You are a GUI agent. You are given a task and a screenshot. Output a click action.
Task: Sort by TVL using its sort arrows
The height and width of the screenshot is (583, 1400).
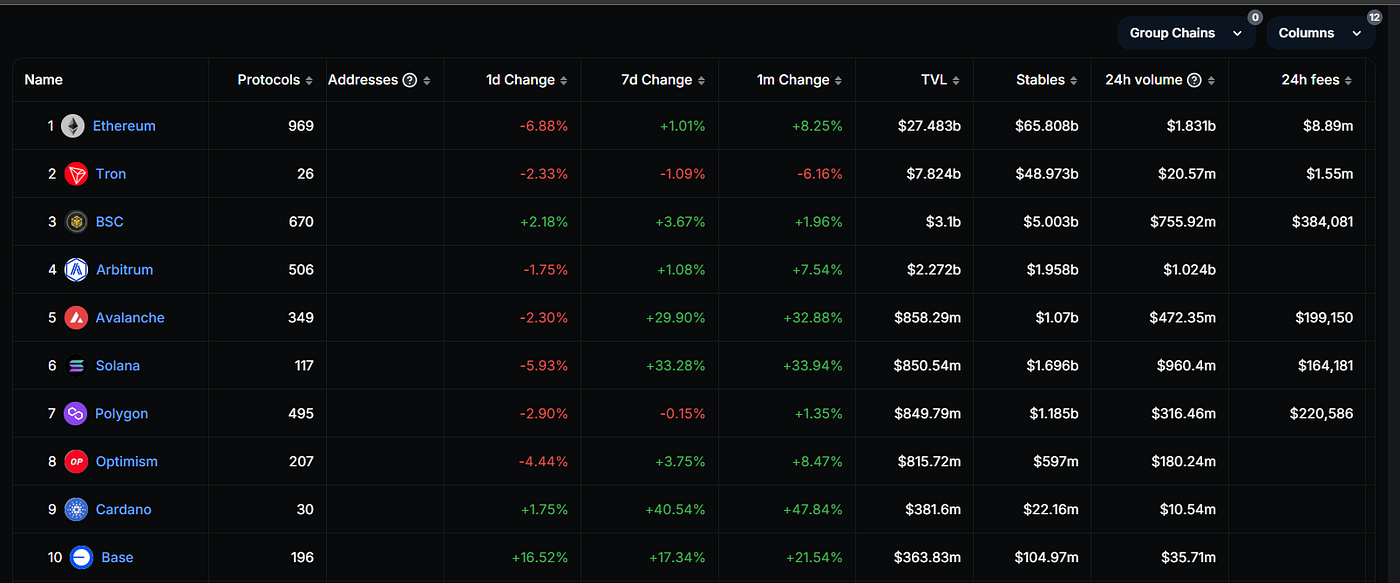[956, 80]
